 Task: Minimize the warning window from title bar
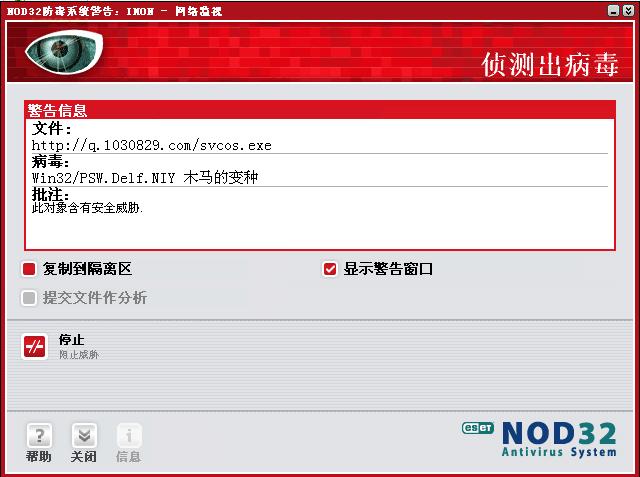(x=613, y=11)
